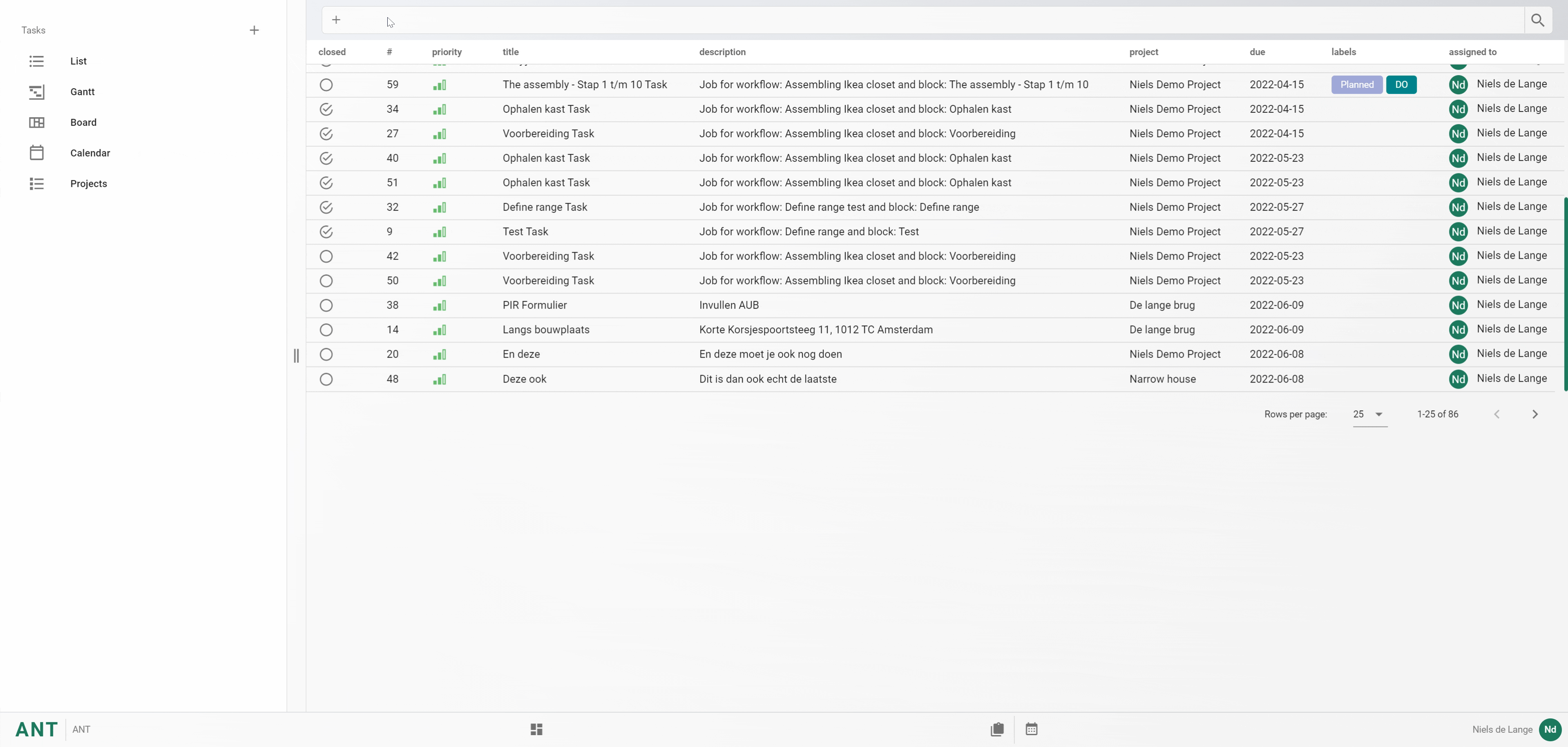
Task: Mark task 59 as closed
Action: 326,85
